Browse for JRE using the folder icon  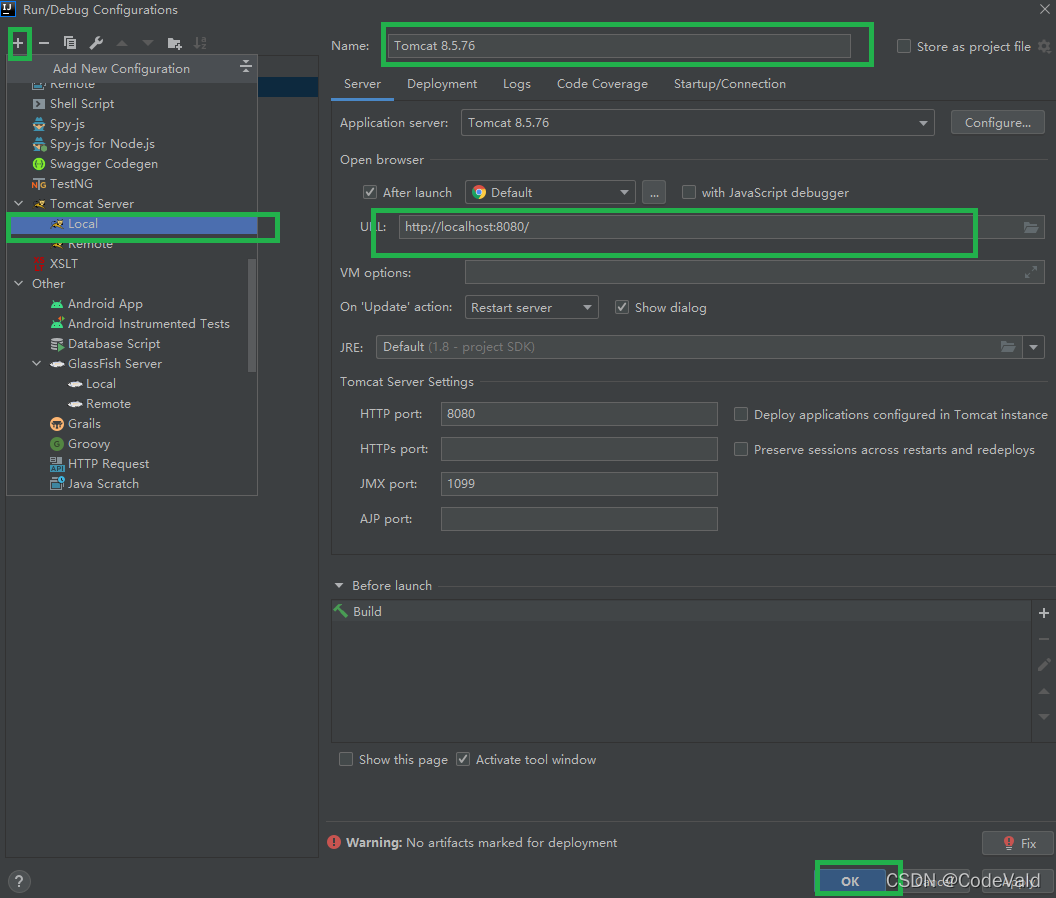point(1008,347)
